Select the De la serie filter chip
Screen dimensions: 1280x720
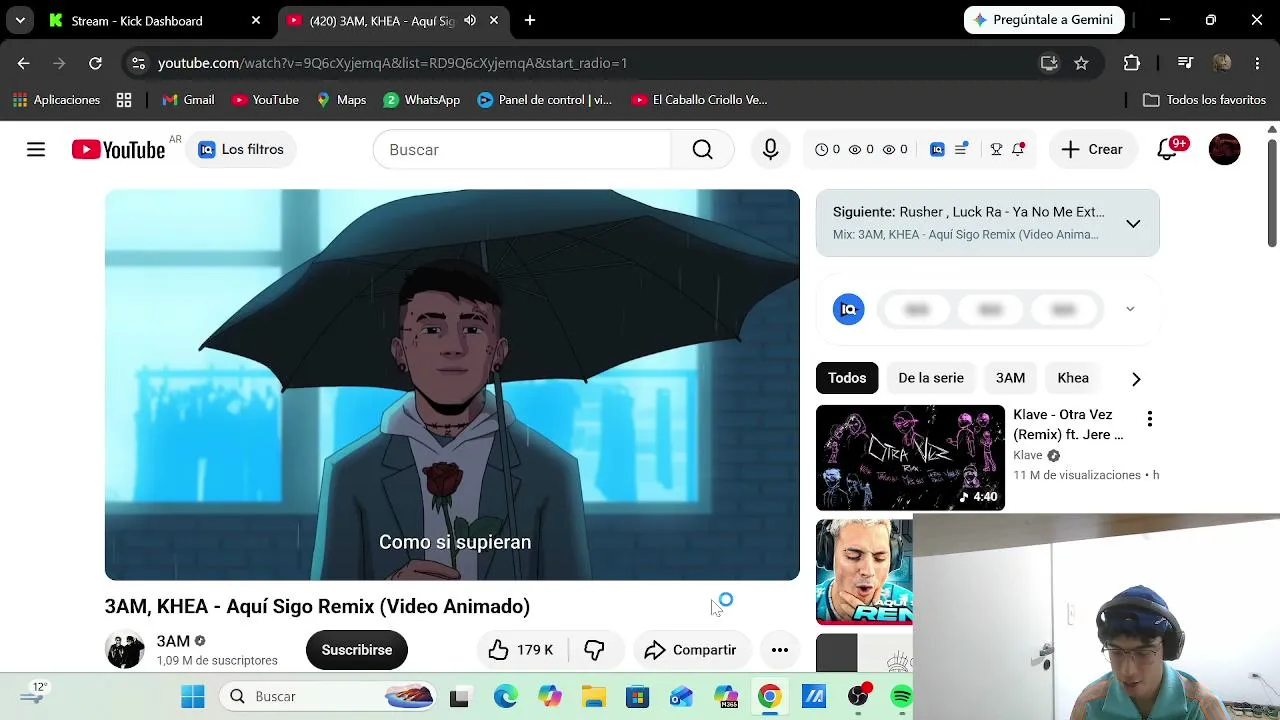tap(931, 378)
